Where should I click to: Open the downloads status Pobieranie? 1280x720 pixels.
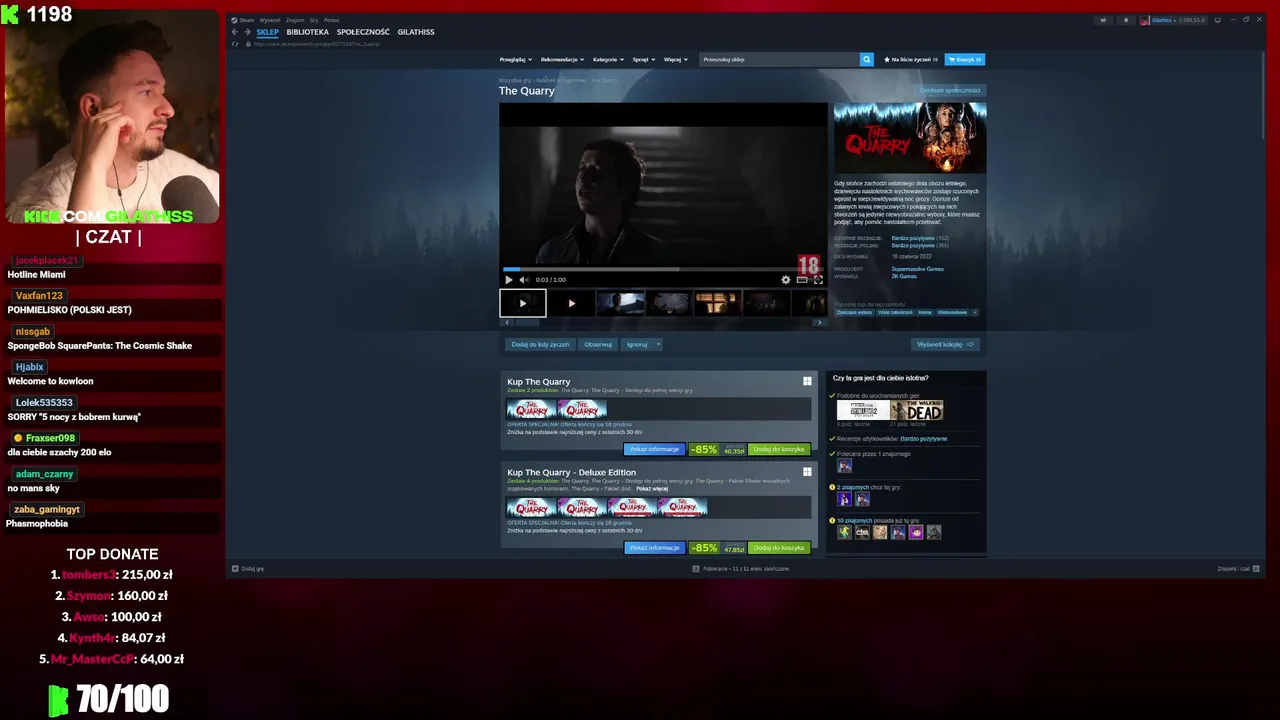point(740,569)
